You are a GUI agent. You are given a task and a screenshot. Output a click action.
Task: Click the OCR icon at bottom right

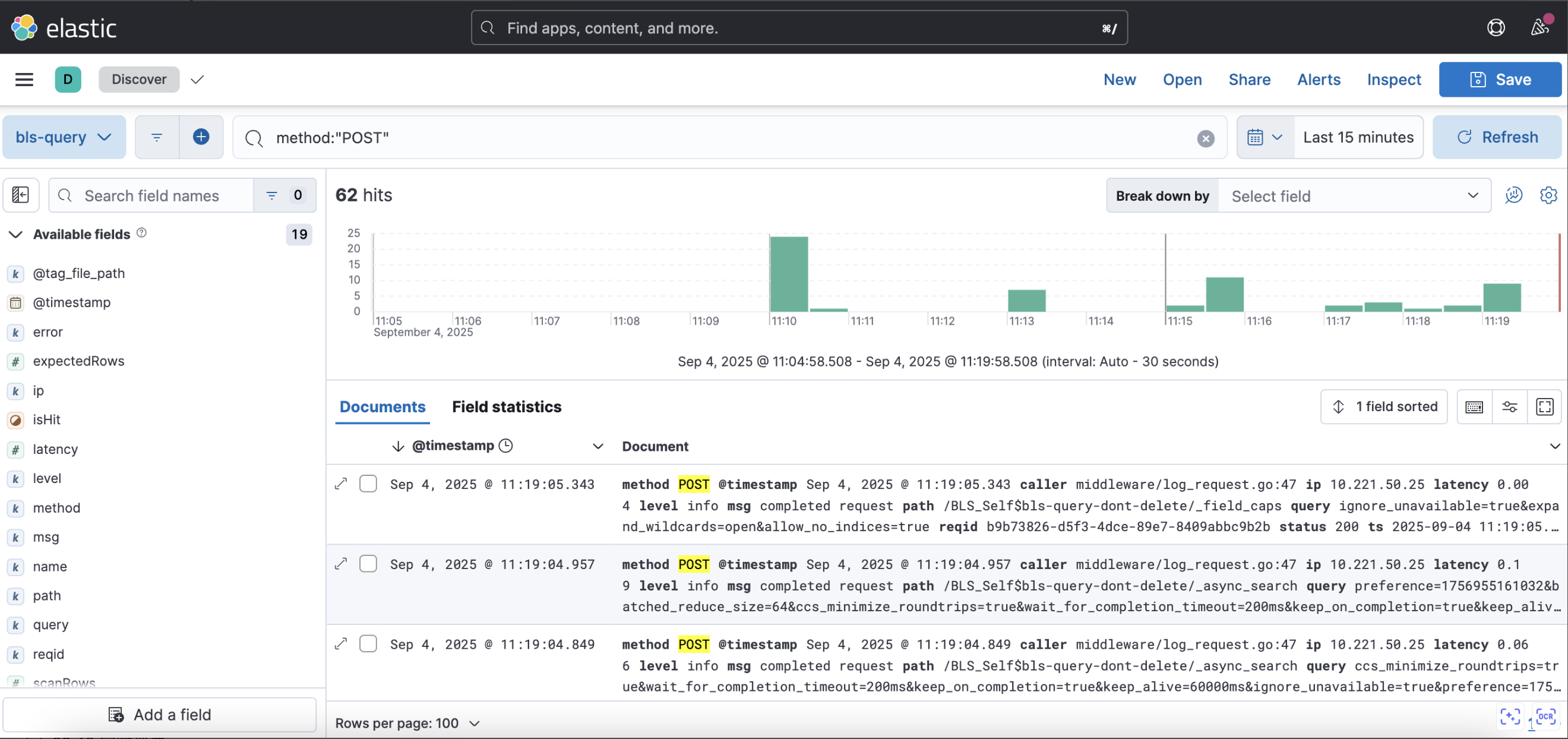pyautogui.click(x=1545, y=716)
